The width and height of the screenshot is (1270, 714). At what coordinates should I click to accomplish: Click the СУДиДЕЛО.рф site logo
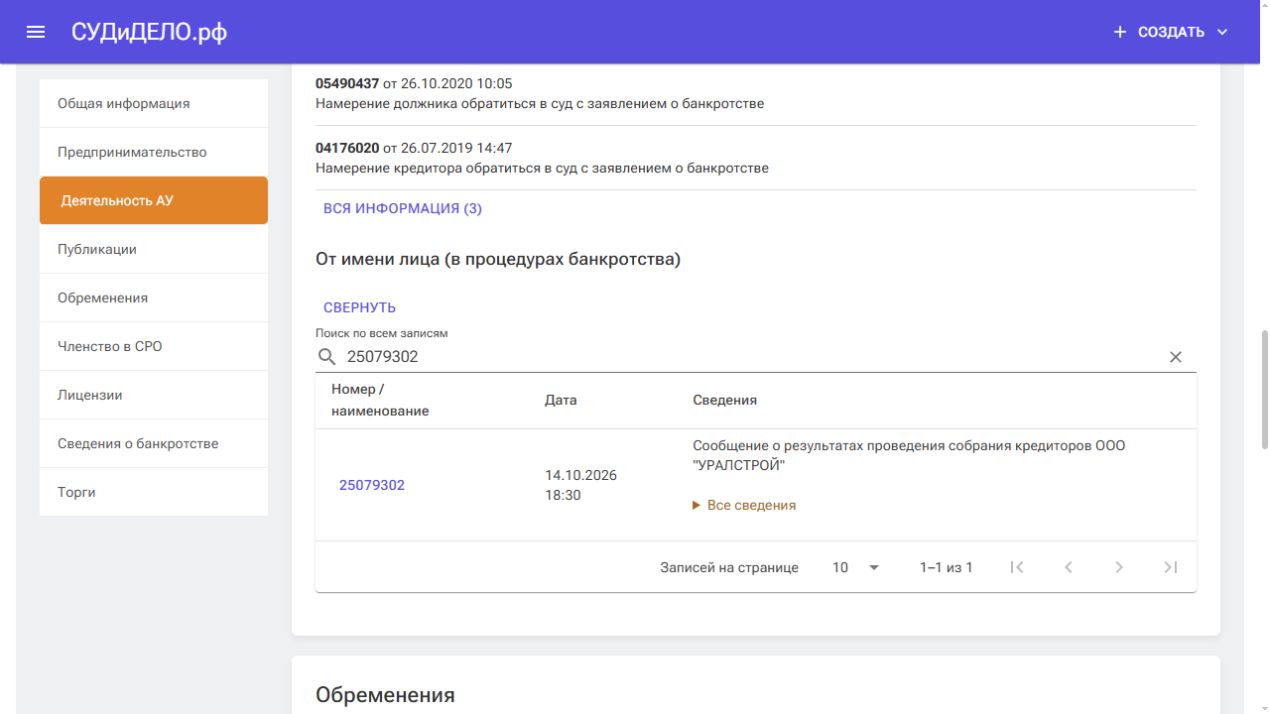(x=149, y=32)
